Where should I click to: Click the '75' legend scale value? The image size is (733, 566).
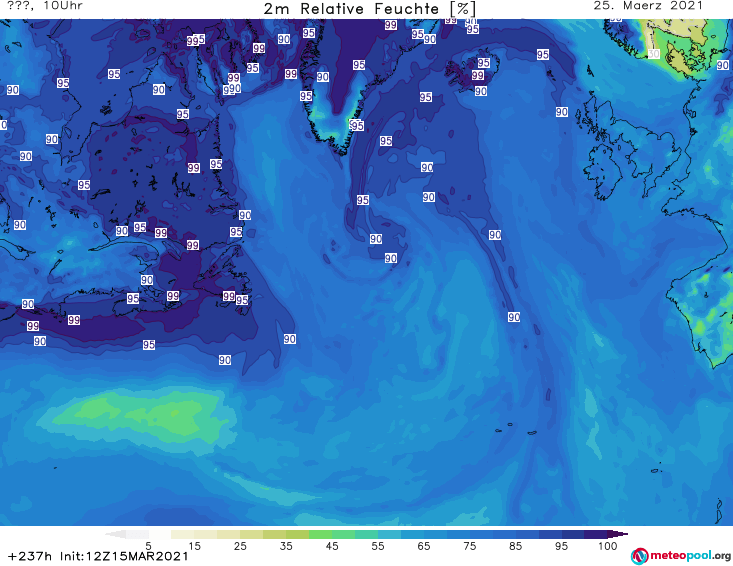click(x=469, y=546)
